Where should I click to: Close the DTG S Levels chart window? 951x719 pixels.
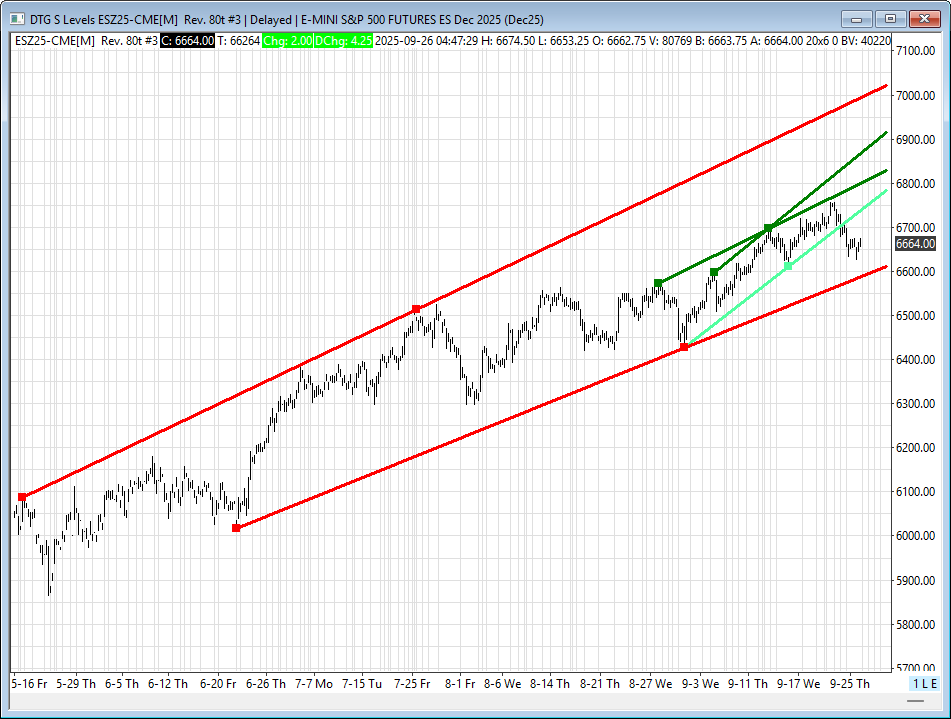point(924,19)
